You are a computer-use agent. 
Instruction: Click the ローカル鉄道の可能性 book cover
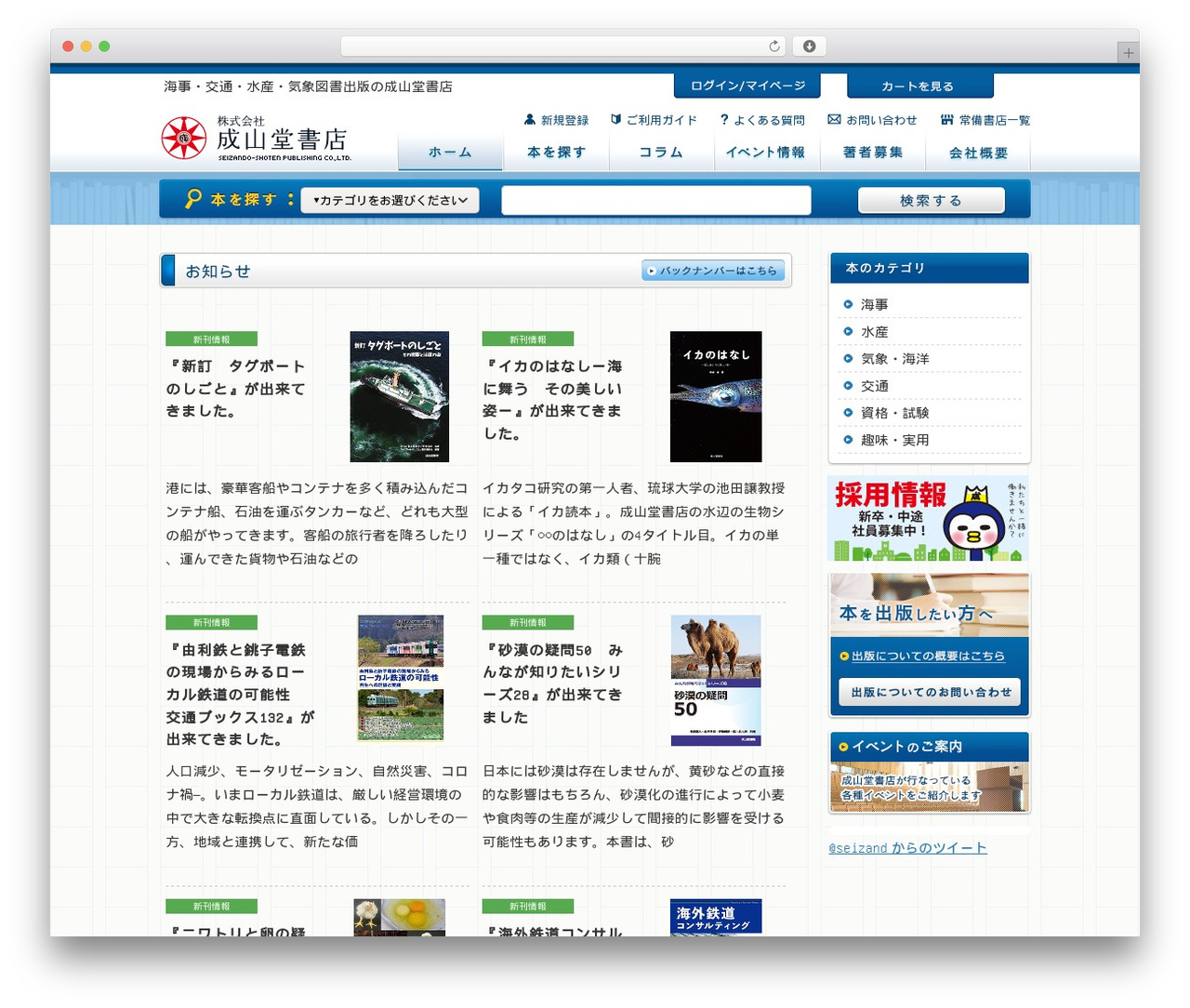[x=401, y=678]
